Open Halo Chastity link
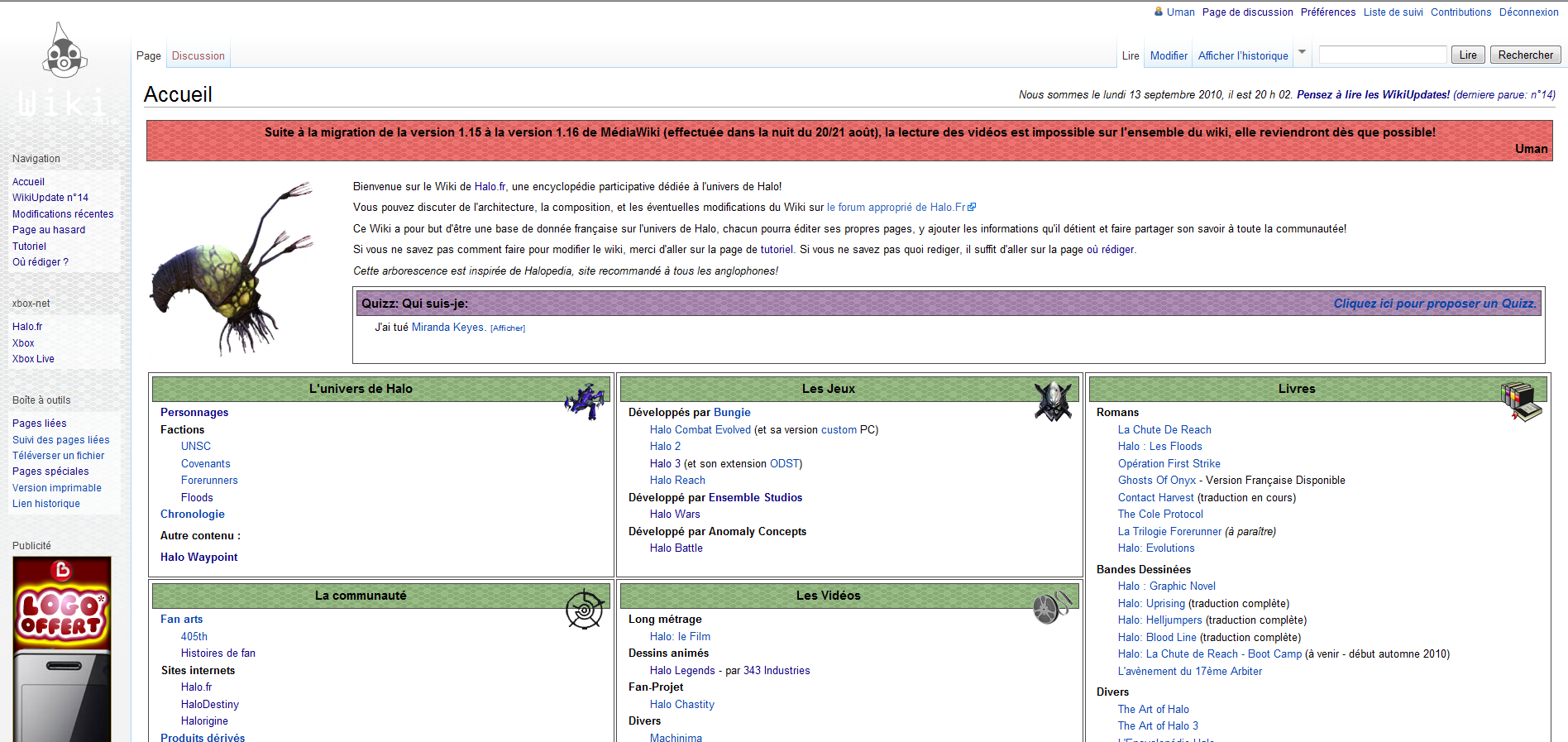The height and width of the screenshot is (742, 1568). click(x=682, y=705)
